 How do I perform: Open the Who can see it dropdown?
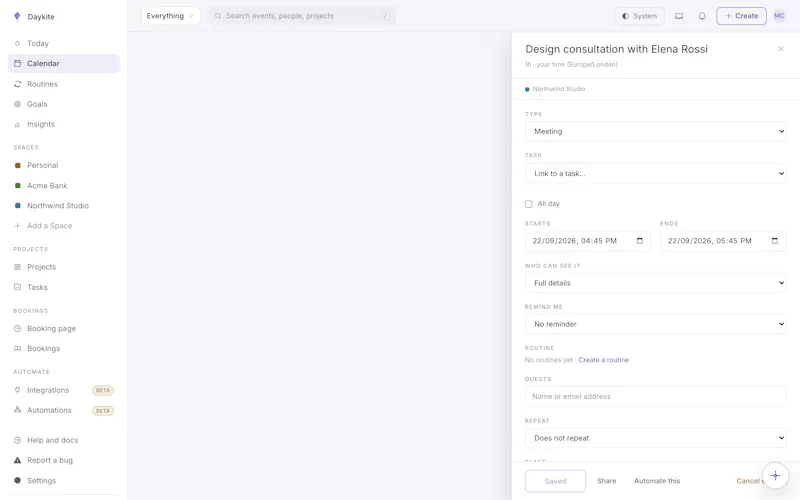[x=655, y=283]
